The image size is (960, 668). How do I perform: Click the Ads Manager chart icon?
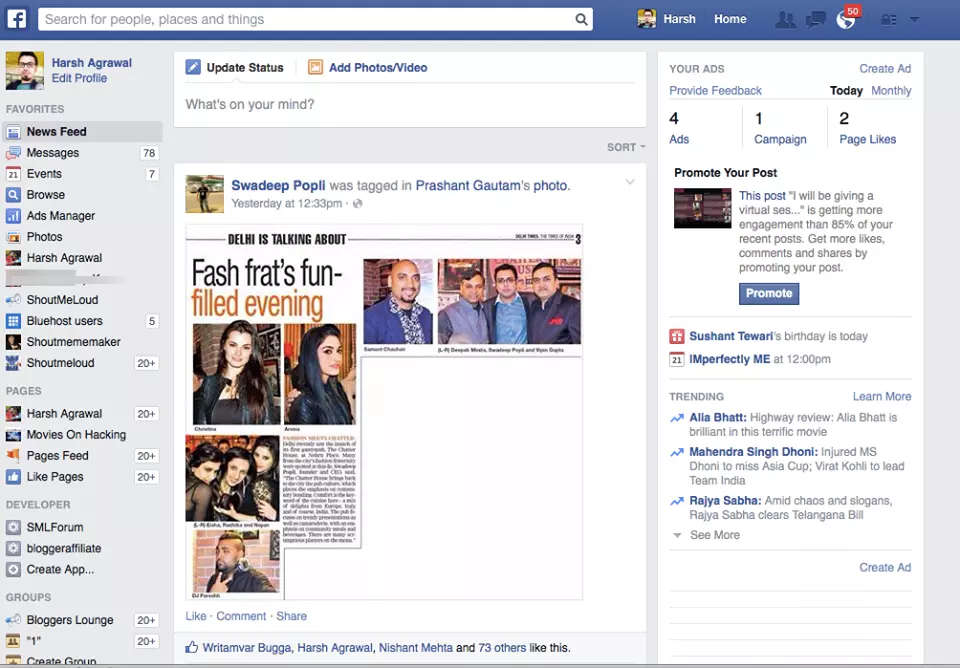point(13,216)
